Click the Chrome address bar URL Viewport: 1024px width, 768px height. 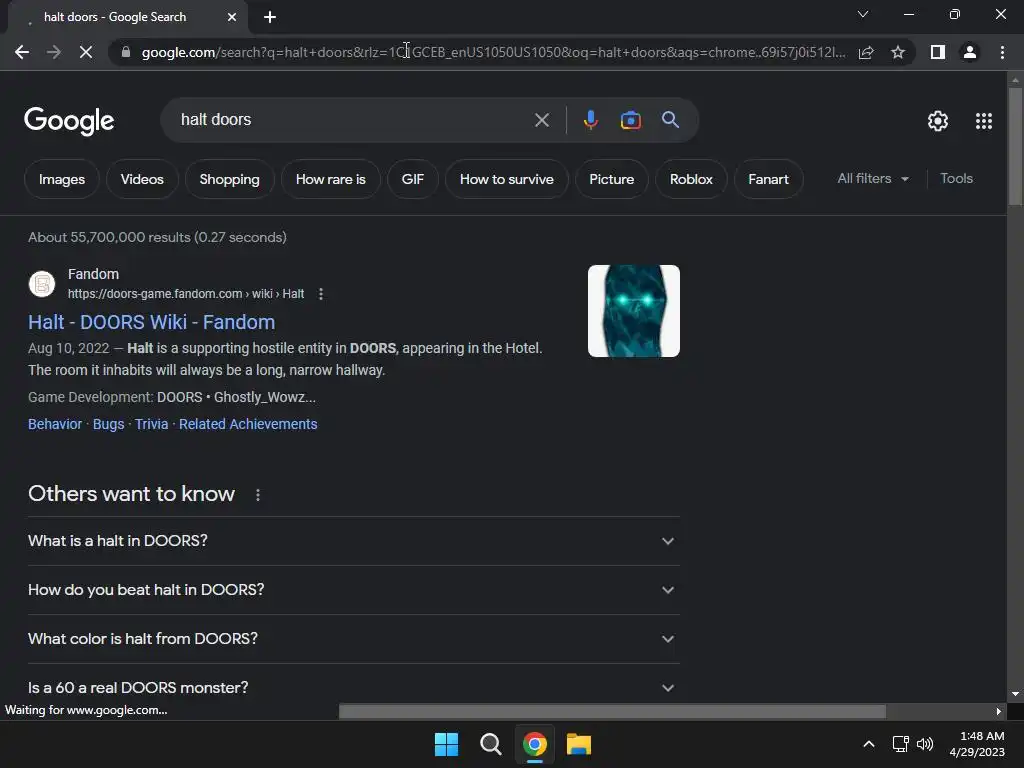point(493,52)
